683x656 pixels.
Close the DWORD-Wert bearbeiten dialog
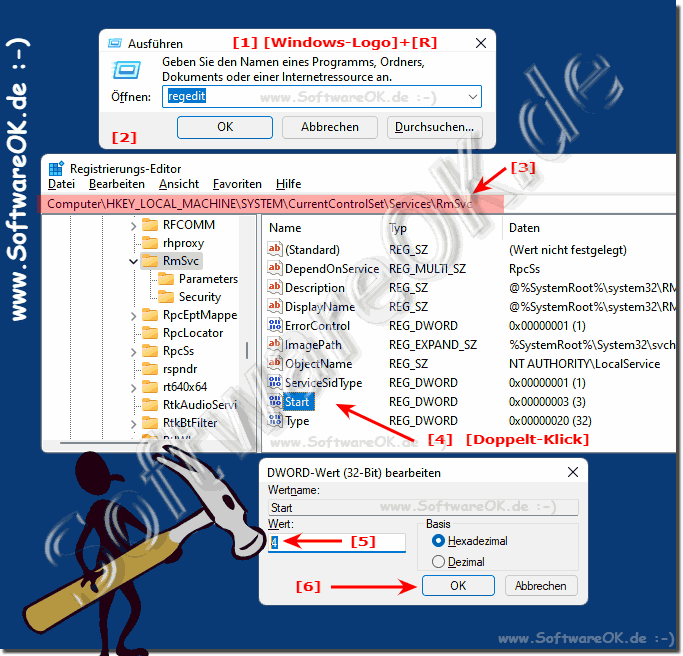pyautogui.click(x=573, y=472)
